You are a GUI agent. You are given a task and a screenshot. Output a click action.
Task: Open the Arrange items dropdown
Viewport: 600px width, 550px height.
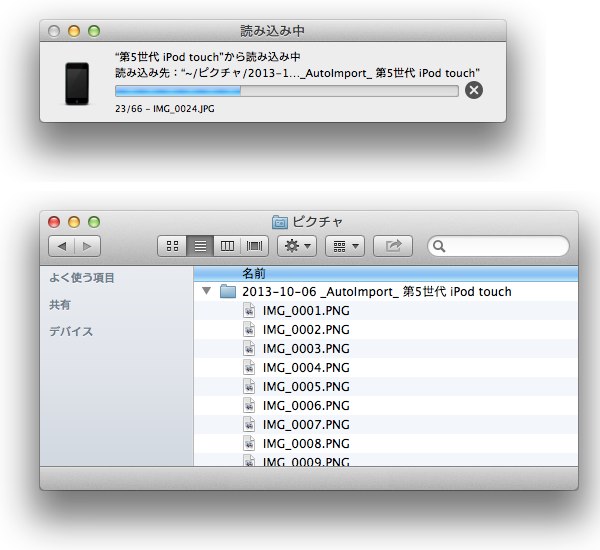coord(345,246)
